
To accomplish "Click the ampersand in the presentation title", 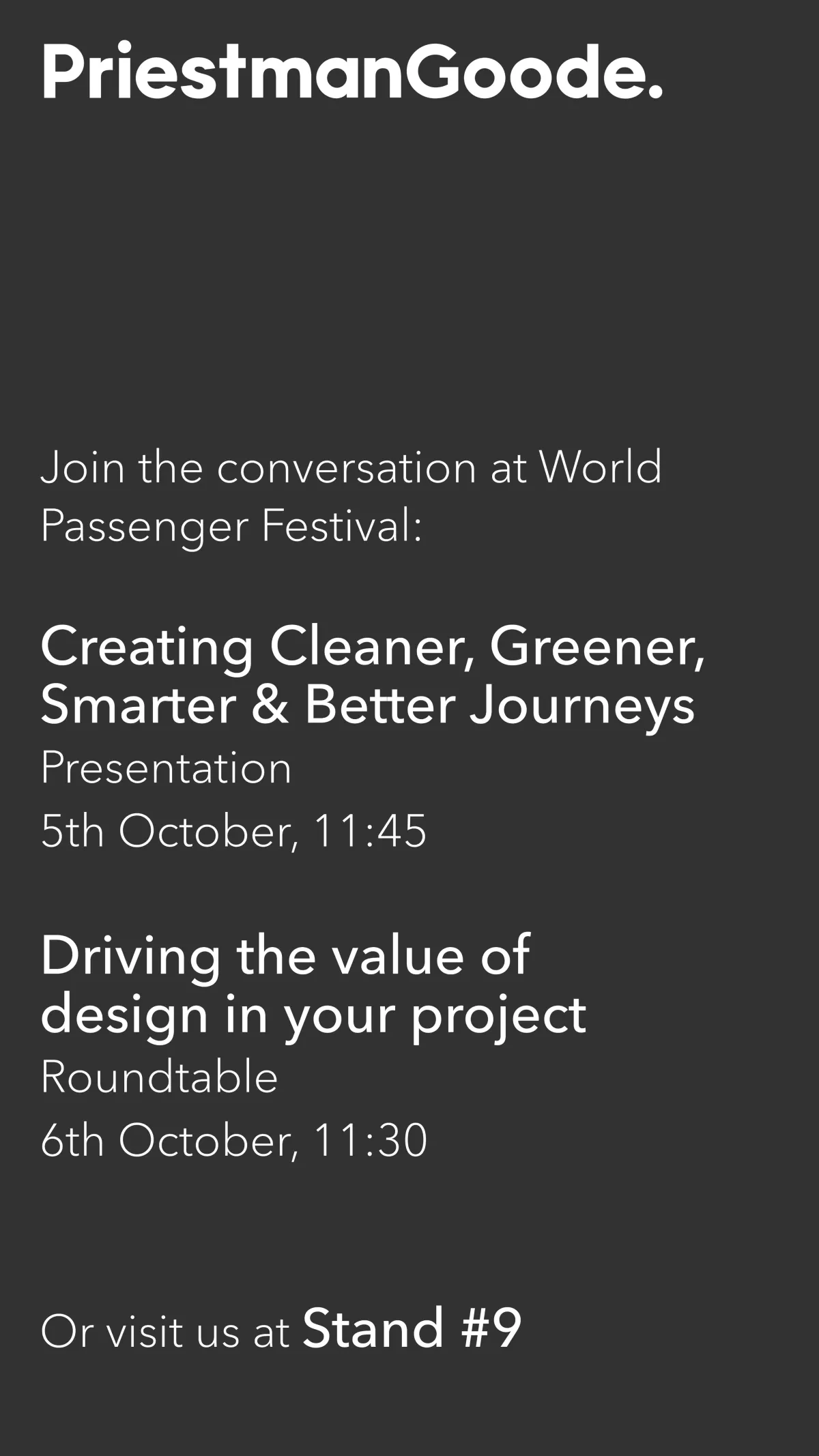I will (x=270, y=705).
